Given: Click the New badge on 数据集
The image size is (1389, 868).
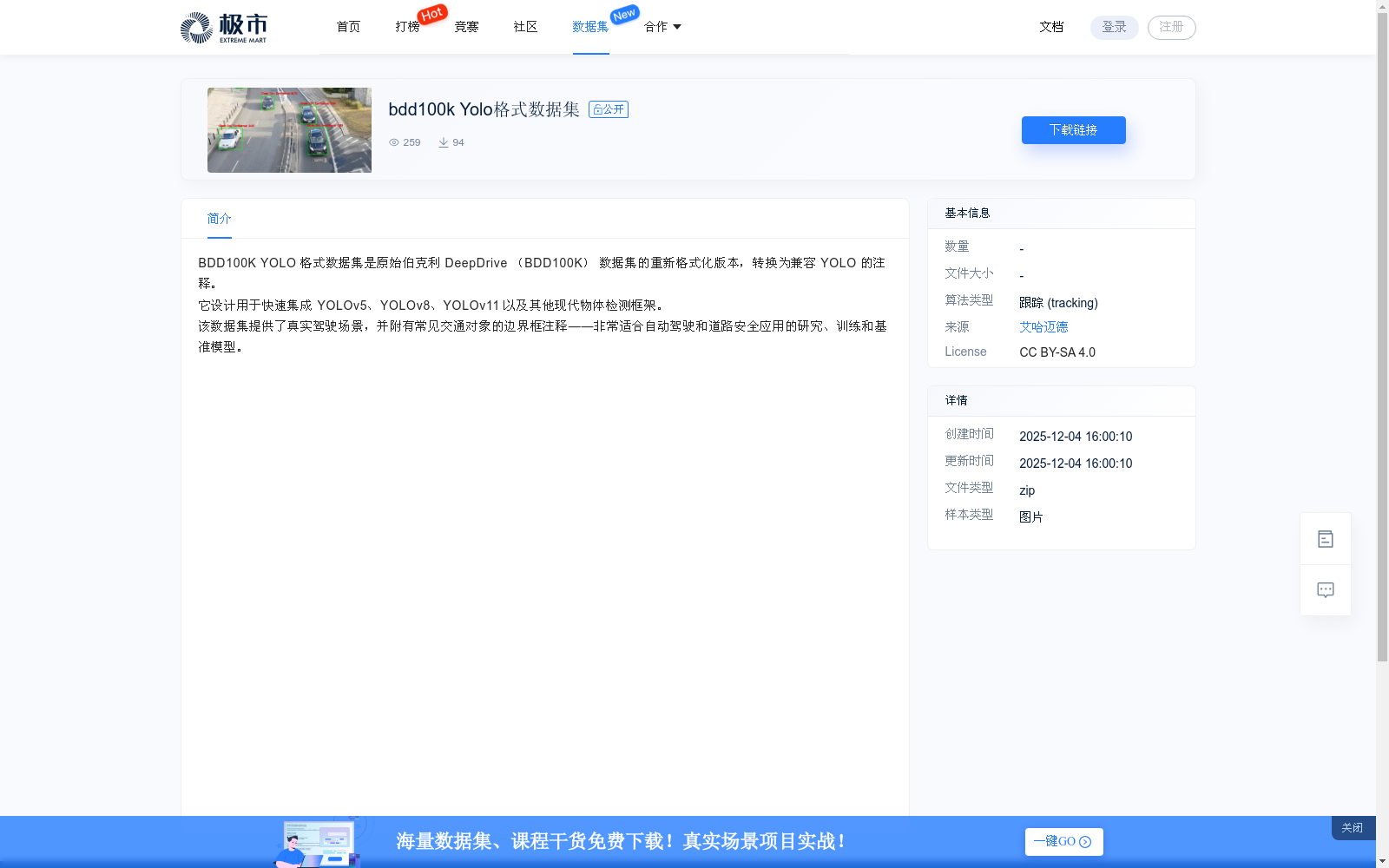Looking at the screenshot, I should (624, 15).
